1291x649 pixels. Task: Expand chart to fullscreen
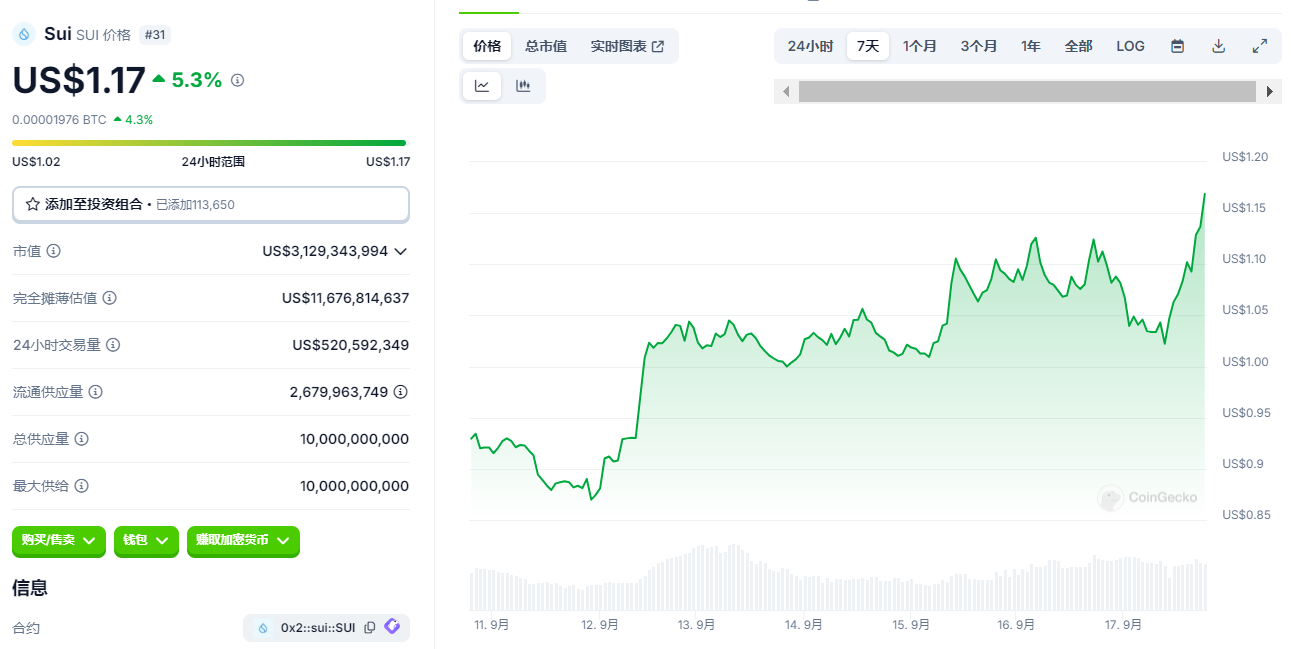1259,46
